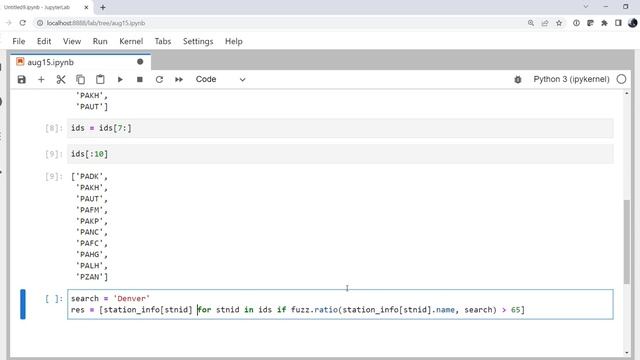Click cell 9 containing ids[:10]
640x360 pixels.
click(340, 154)
